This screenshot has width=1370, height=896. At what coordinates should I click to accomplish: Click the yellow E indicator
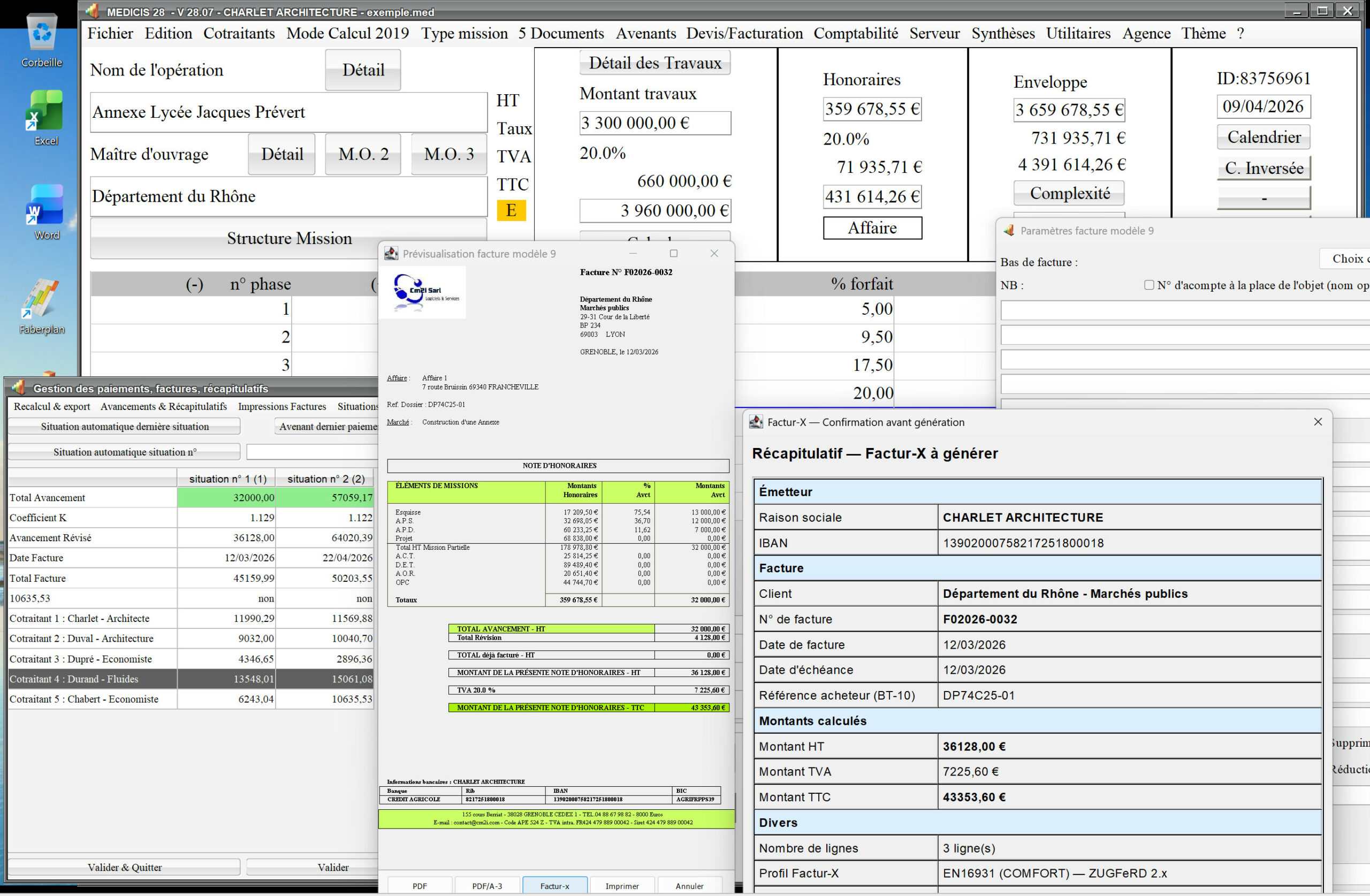coord(511,211)
